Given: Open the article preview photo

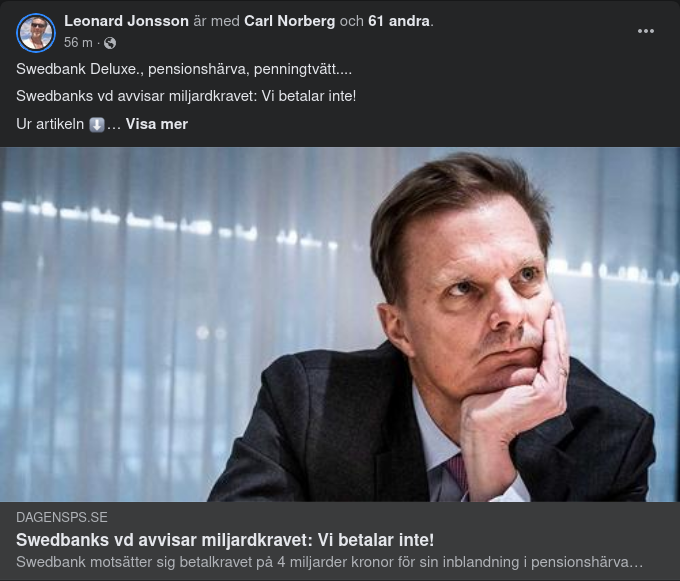Looking at the screenshot, I should point(340,324).
